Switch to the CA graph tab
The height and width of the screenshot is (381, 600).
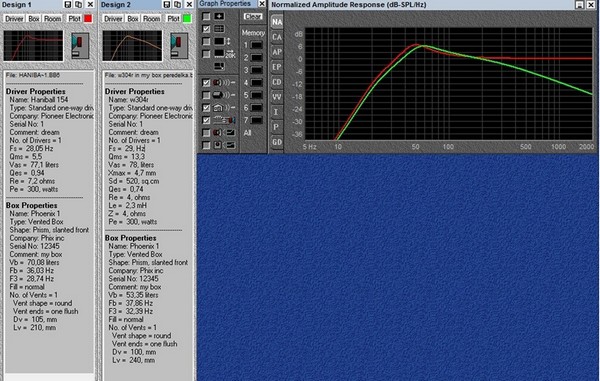(277, 37)
